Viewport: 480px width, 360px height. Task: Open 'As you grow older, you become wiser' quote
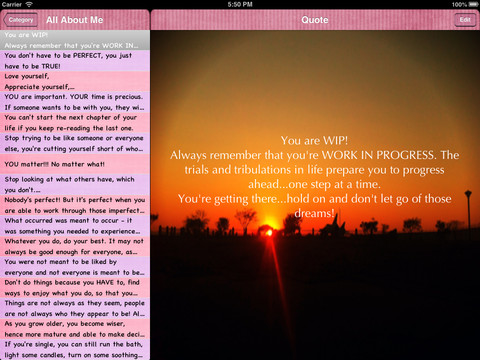75,329
